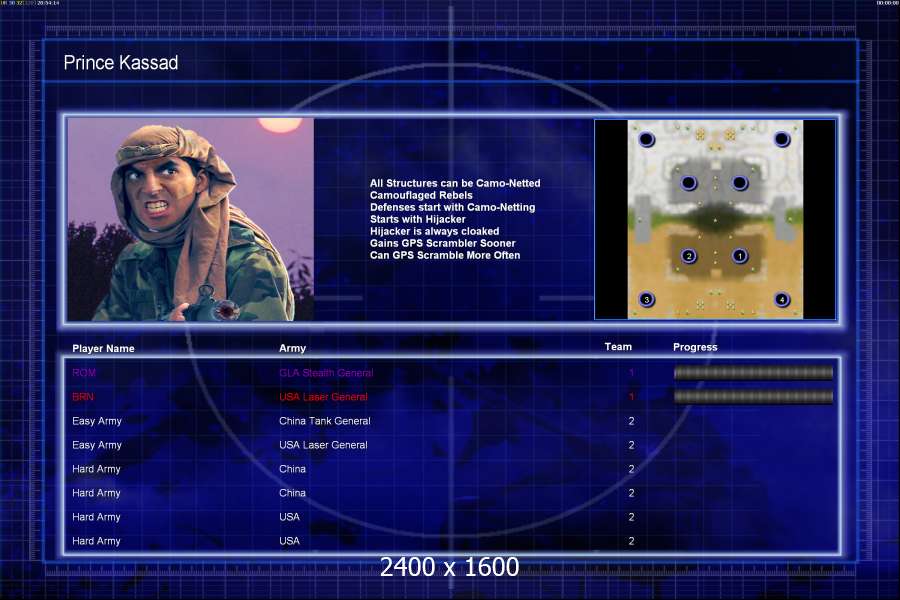
Task: Select the unnumbered marker directly above position 1
Action: [x=740, y=183]
